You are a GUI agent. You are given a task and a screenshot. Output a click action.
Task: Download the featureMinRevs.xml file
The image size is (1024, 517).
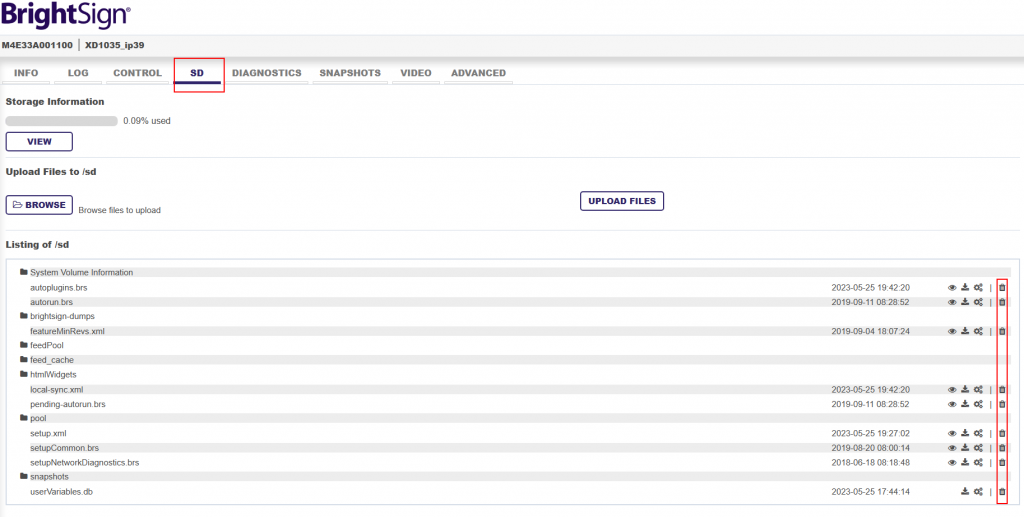click(x=965, y=331)
